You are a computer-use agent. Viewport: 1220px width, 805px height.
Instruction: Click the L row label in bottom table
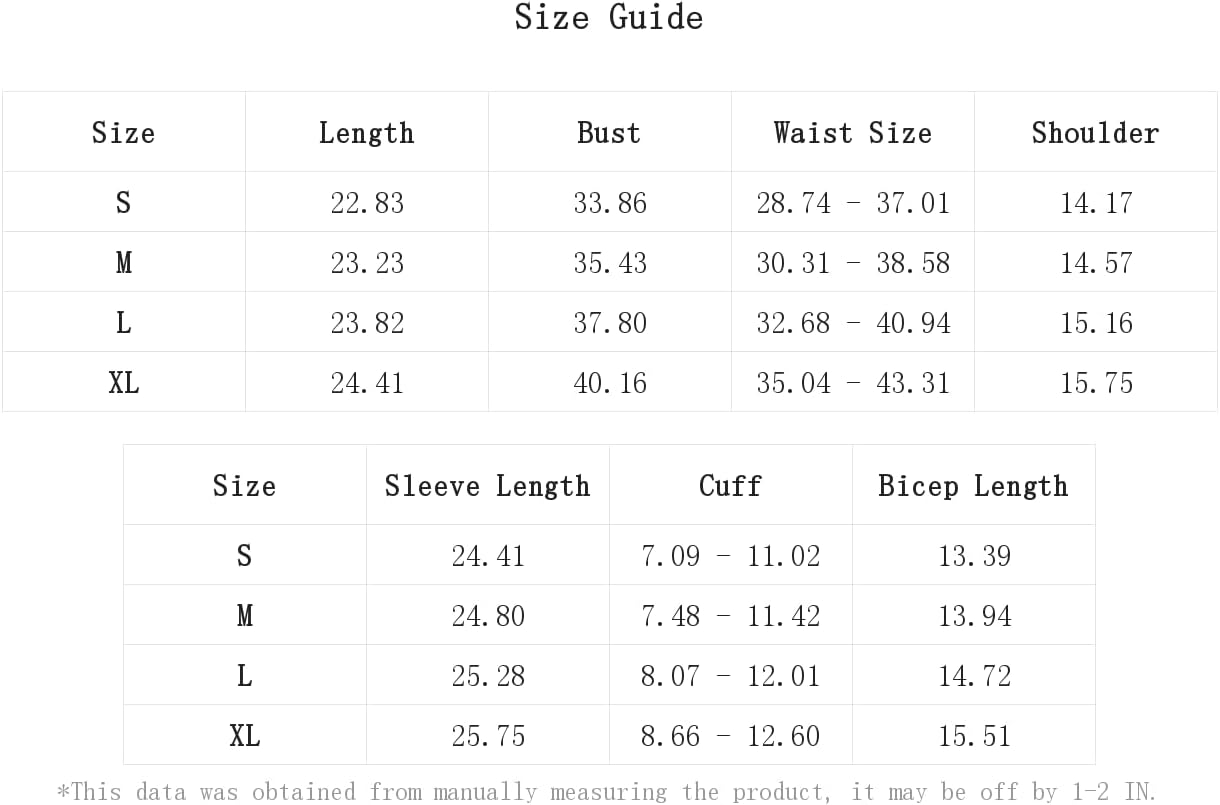tap(244, 676)
